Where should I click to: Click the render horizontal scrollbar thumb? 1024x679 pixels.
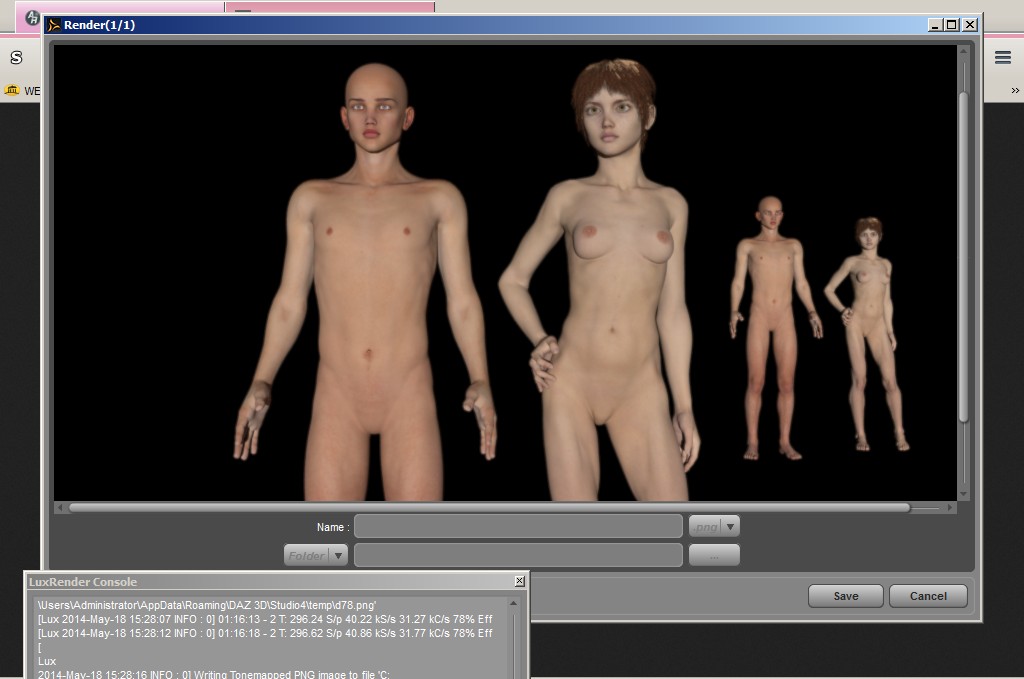point(489,507)
